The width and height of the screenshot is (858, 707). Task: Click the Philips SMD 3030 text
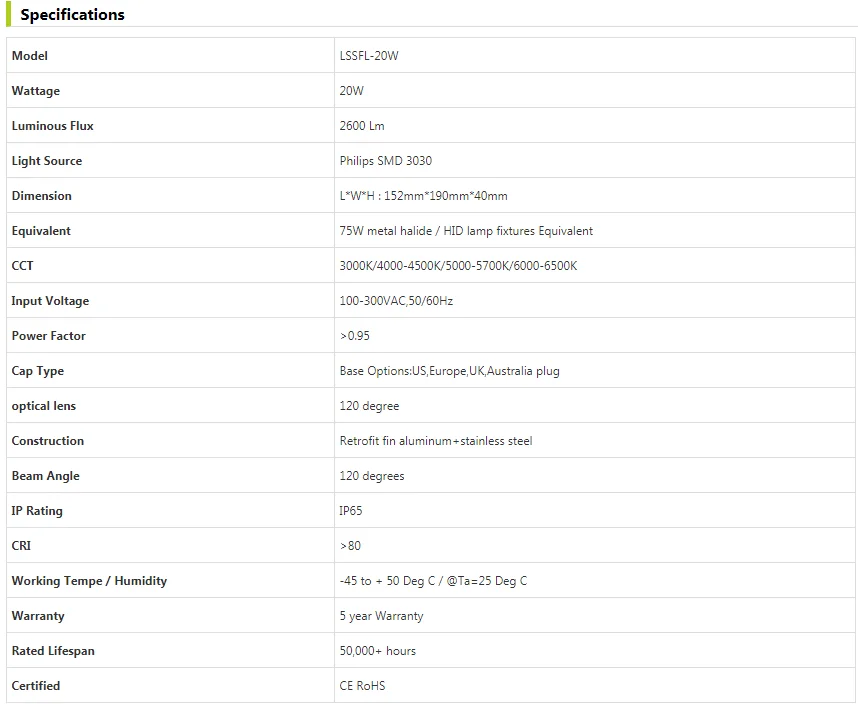(x=386, y=161)
